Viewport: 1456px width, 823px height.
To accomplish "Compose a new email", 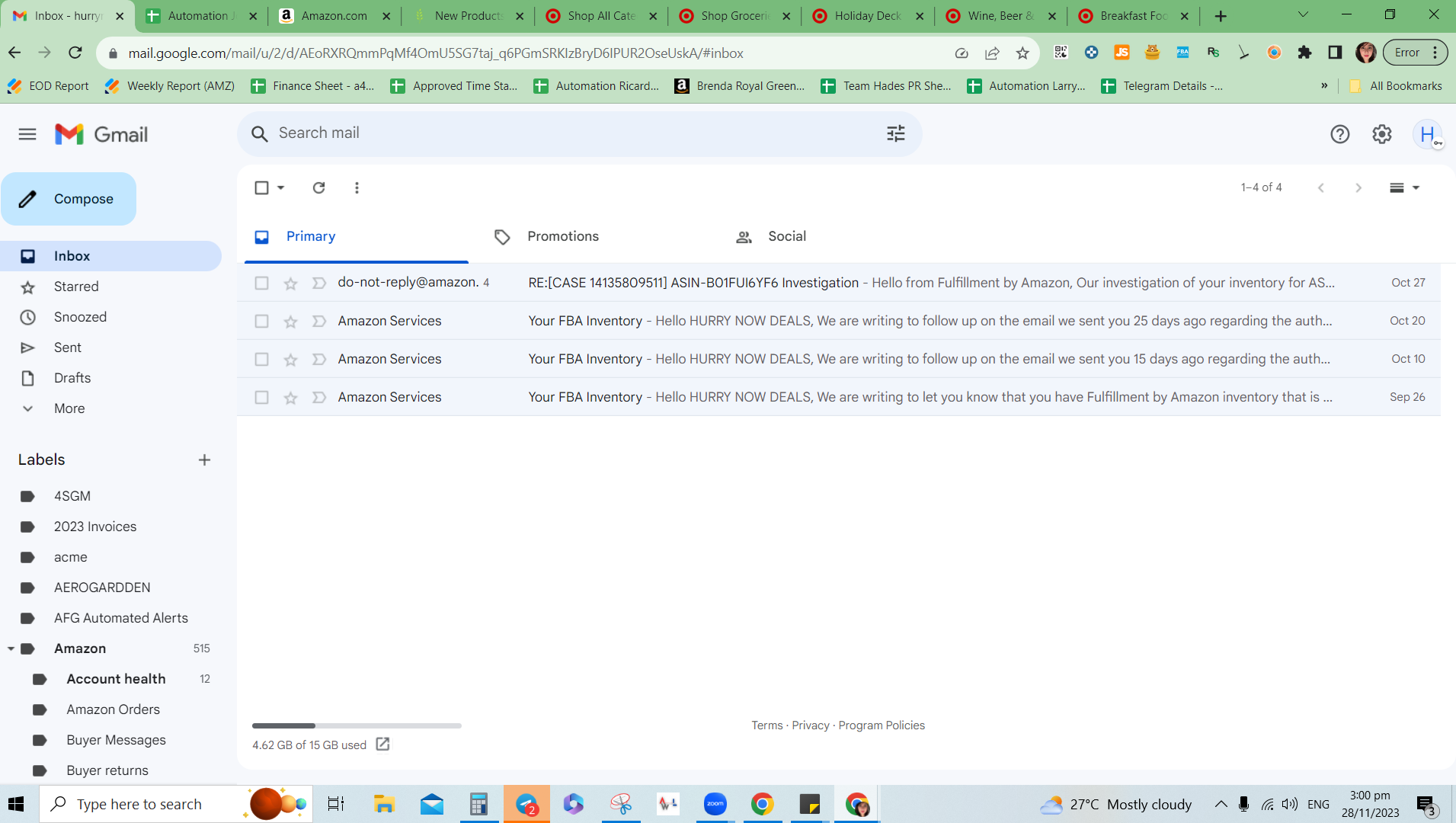I will 69,199.
